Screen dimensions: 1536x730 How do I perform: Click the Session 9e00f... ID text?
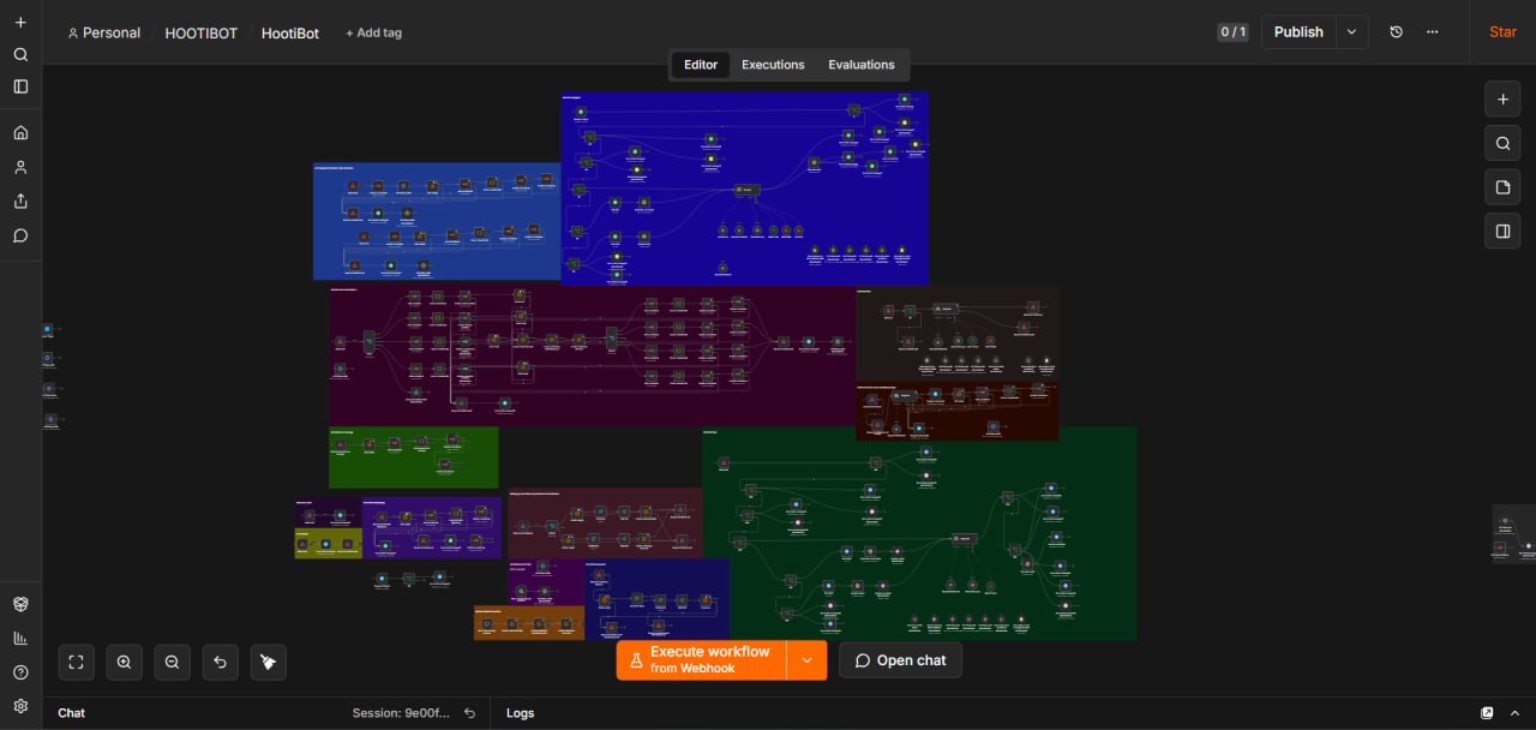[401, 713]
